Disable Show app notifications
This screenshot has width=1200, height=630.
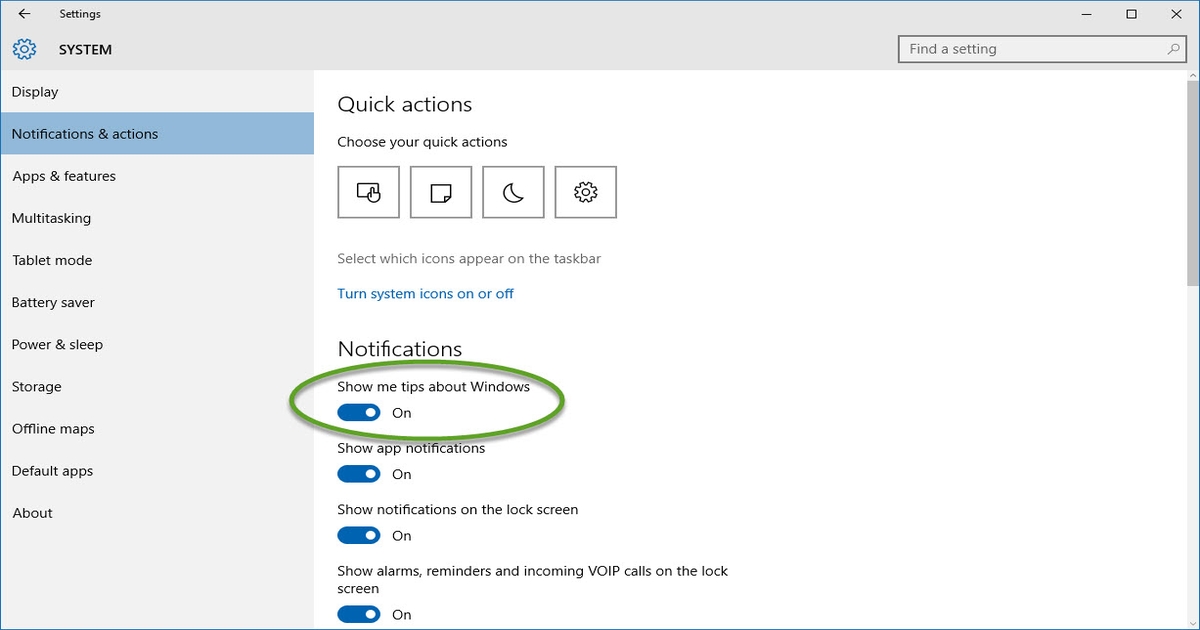click(x=358, y=473)
